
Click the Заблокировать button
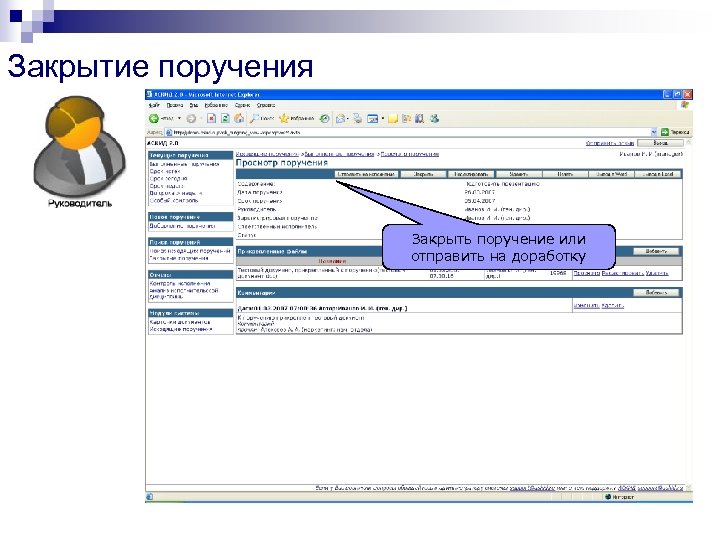471,174
